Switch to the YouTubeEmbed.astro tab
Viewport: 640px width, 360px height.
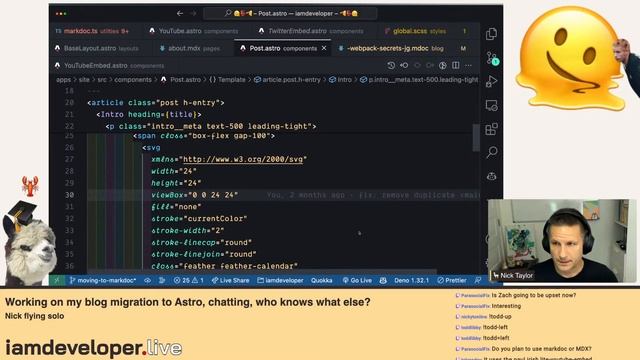point(109,65)
